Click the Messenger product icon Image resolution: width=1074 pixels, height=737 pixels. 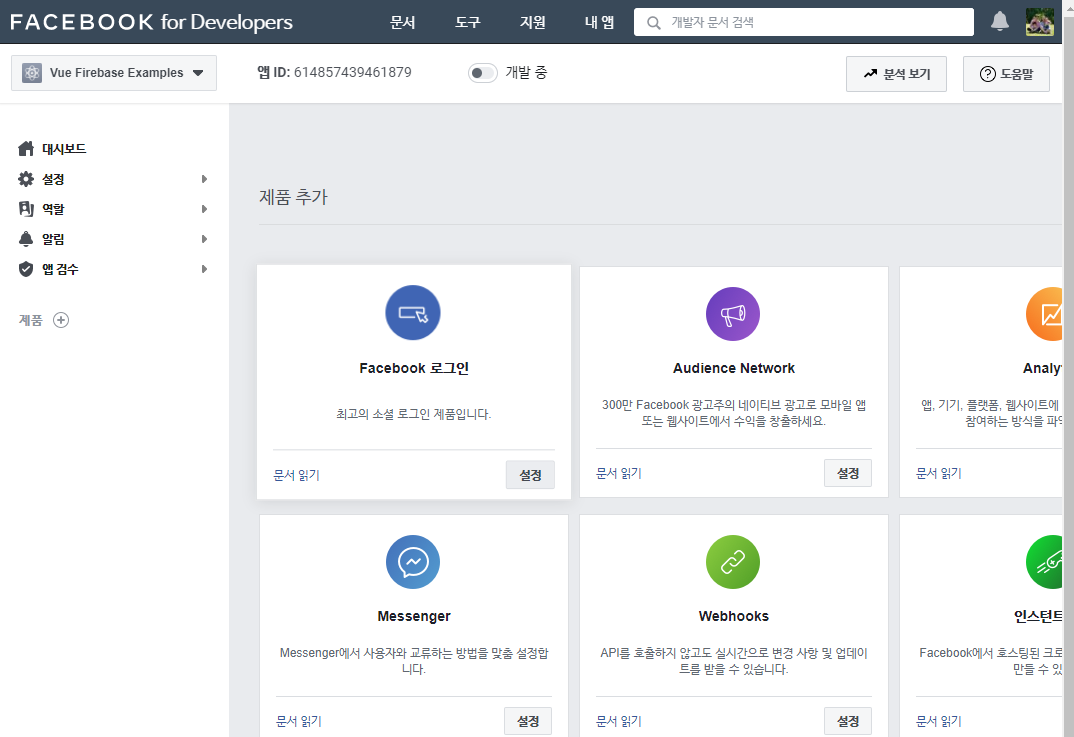(x=413, y=562)
